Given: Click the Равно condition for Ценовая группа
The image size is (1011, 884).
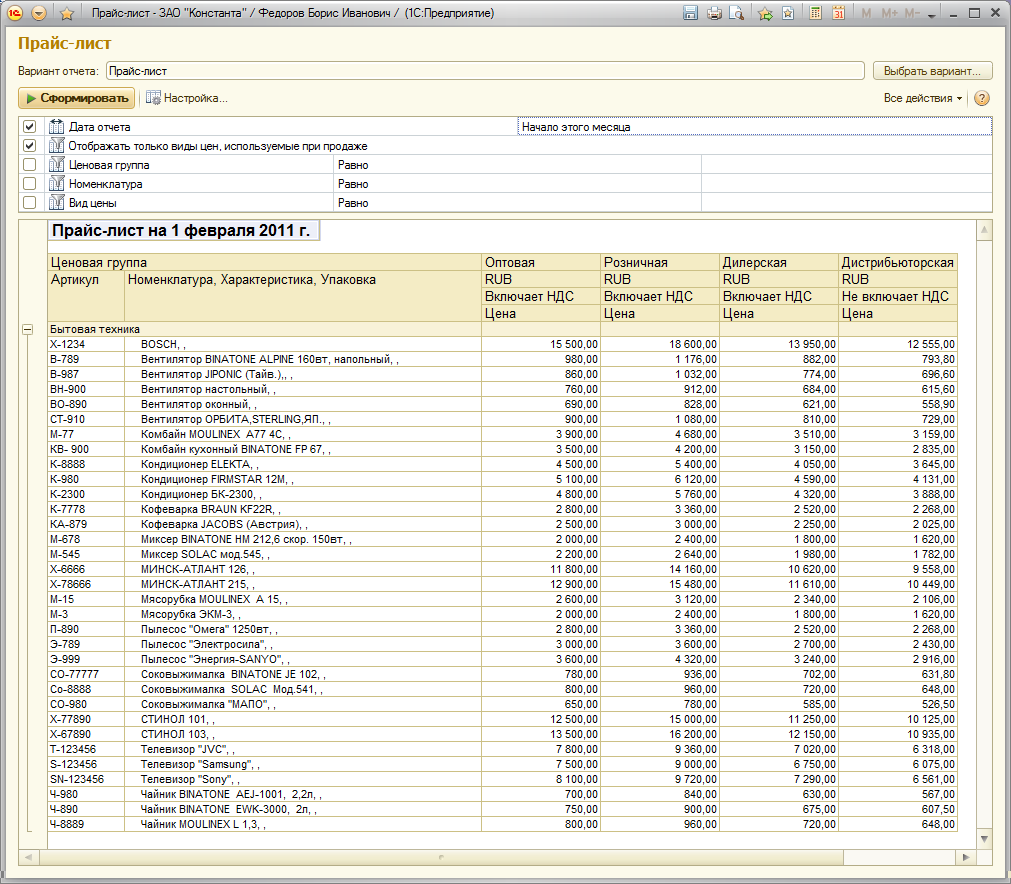Looking at the screenshot, I should [x=518, y=165].
